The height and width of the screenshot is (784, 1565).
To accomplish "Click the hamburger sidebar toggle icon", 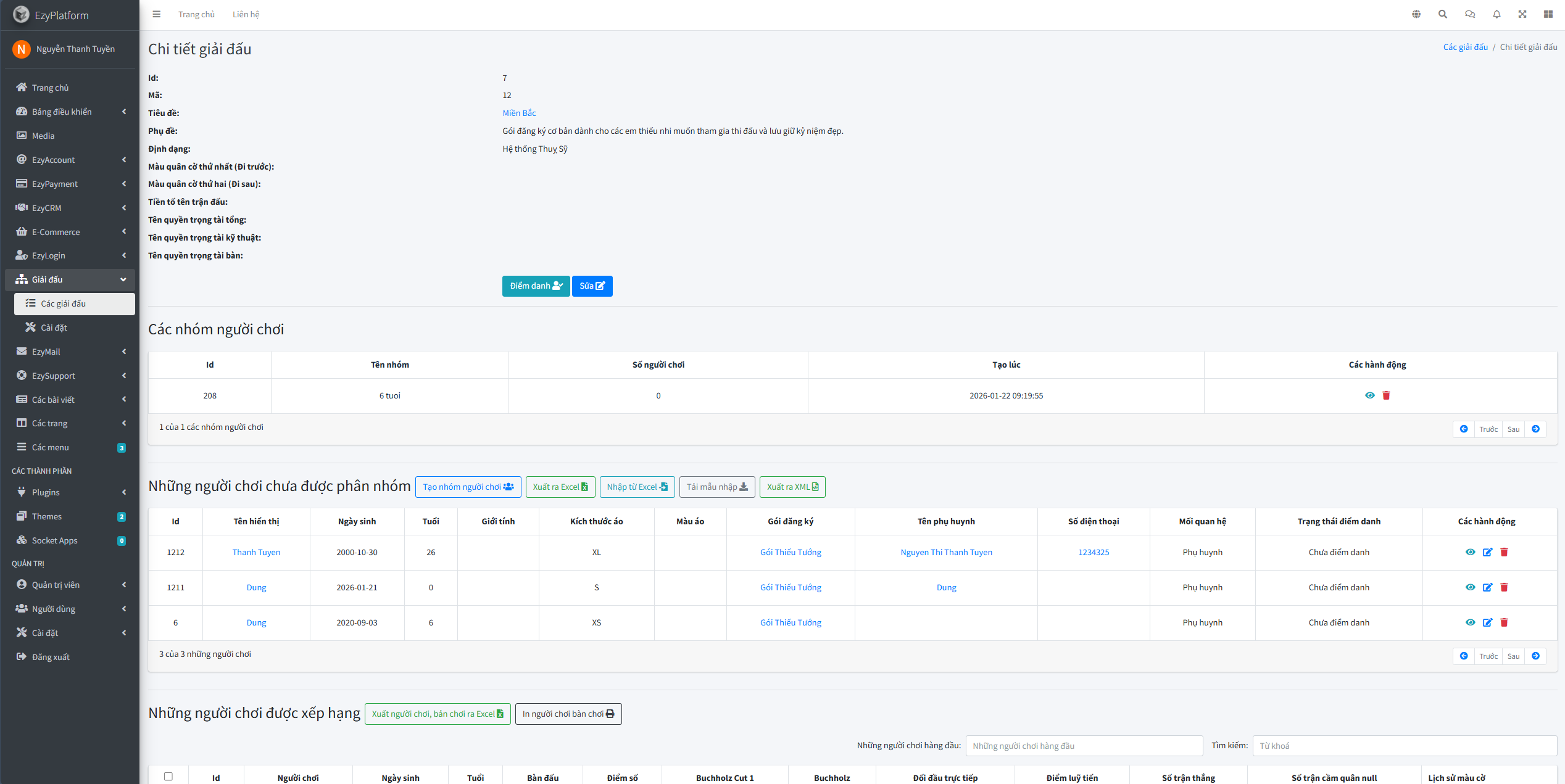I will click(x=157, y=14).
